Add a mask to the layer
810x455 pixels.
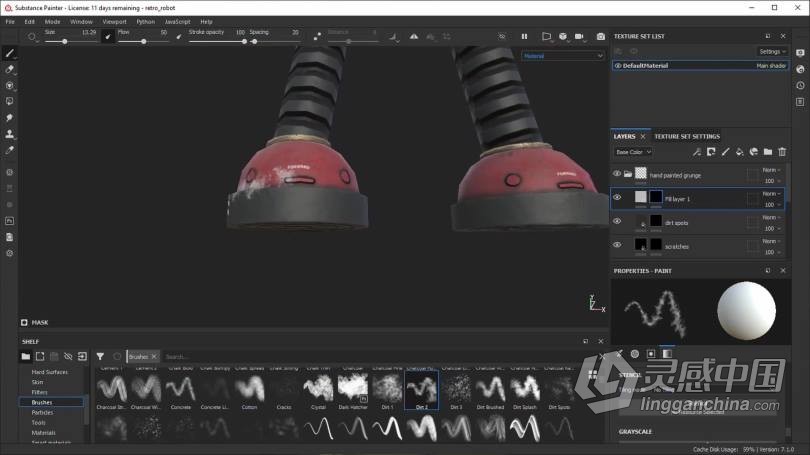[x=711, y=152]
